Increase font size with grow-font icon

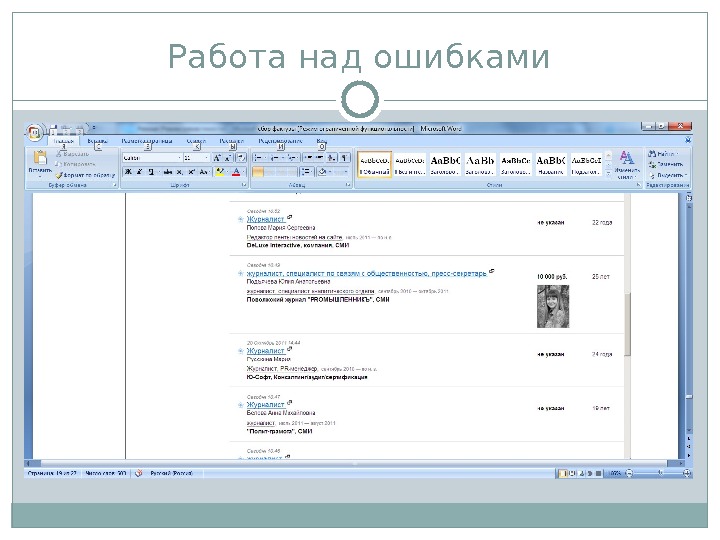point(217,158)
